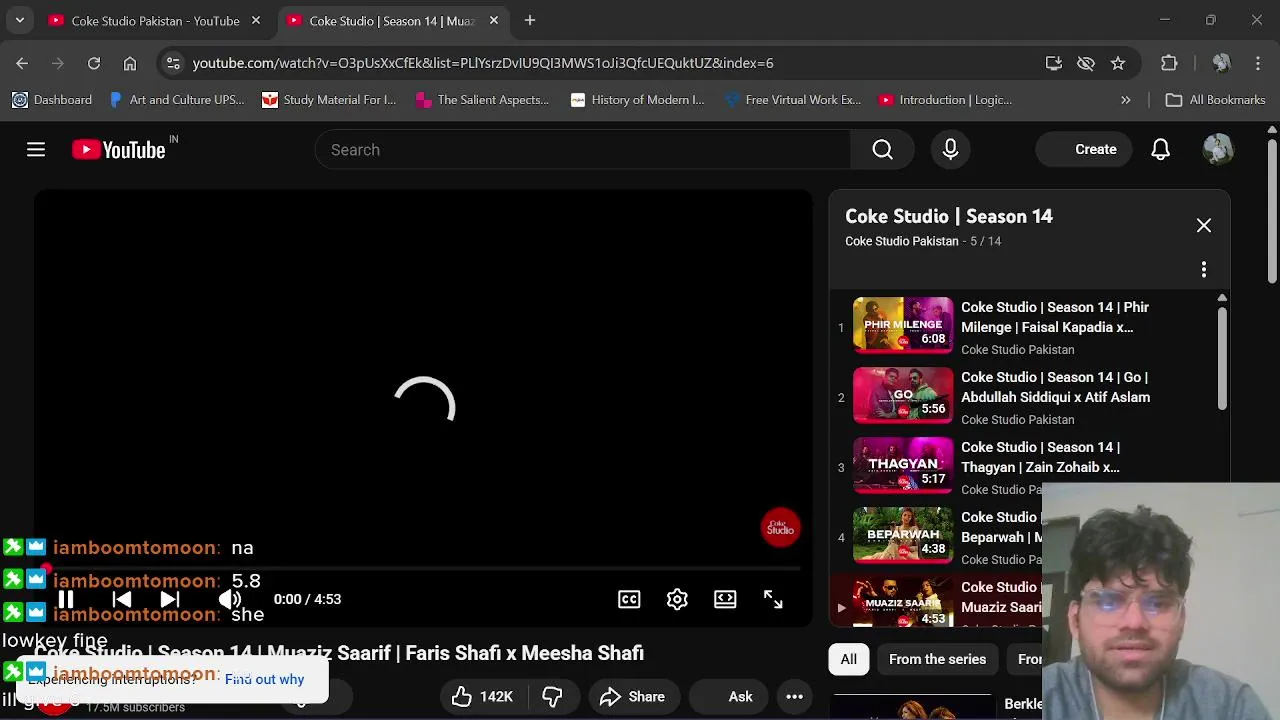Click Find out why link

point(264,679)
